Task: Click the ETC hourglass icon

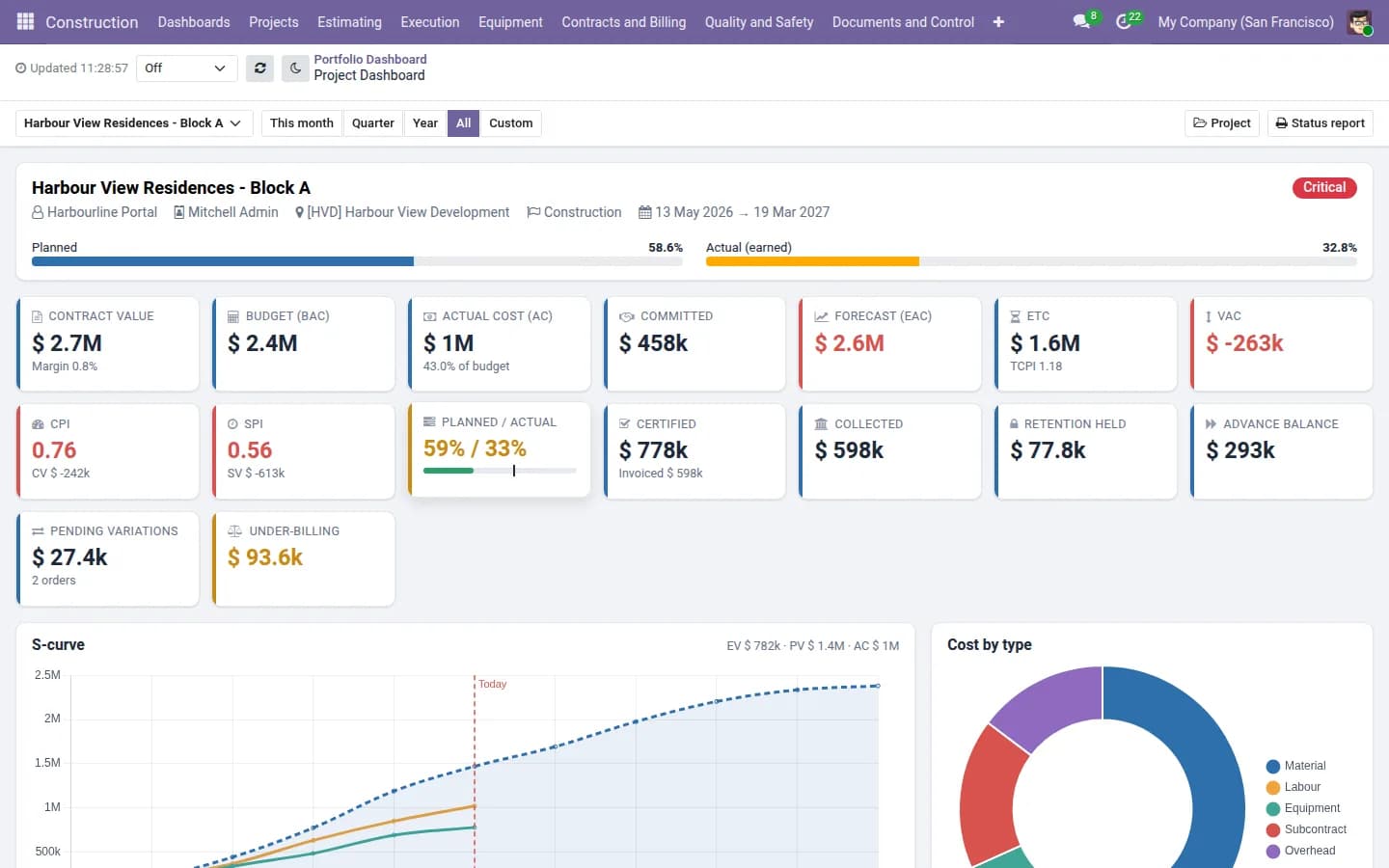Action: (x=1016, y=316)
